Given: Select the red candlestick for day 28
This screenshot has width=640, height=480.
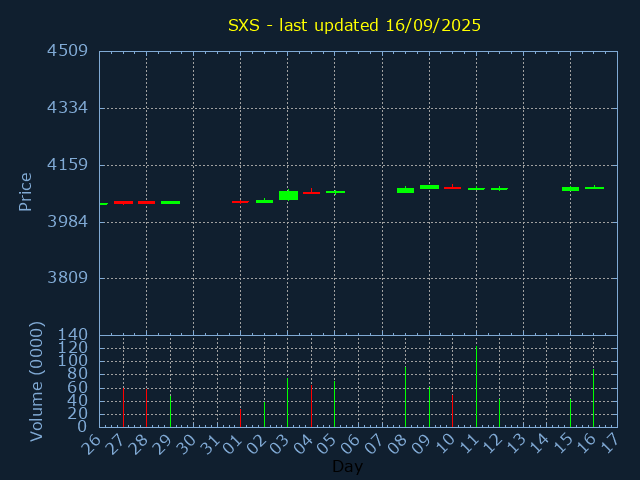Looking at the screenshot, I should tap(147, 202).
